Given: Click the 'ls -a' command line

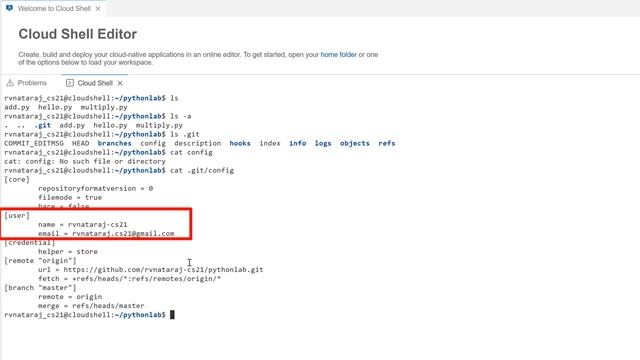Looking at the screenshot, I should coord(98,116).
